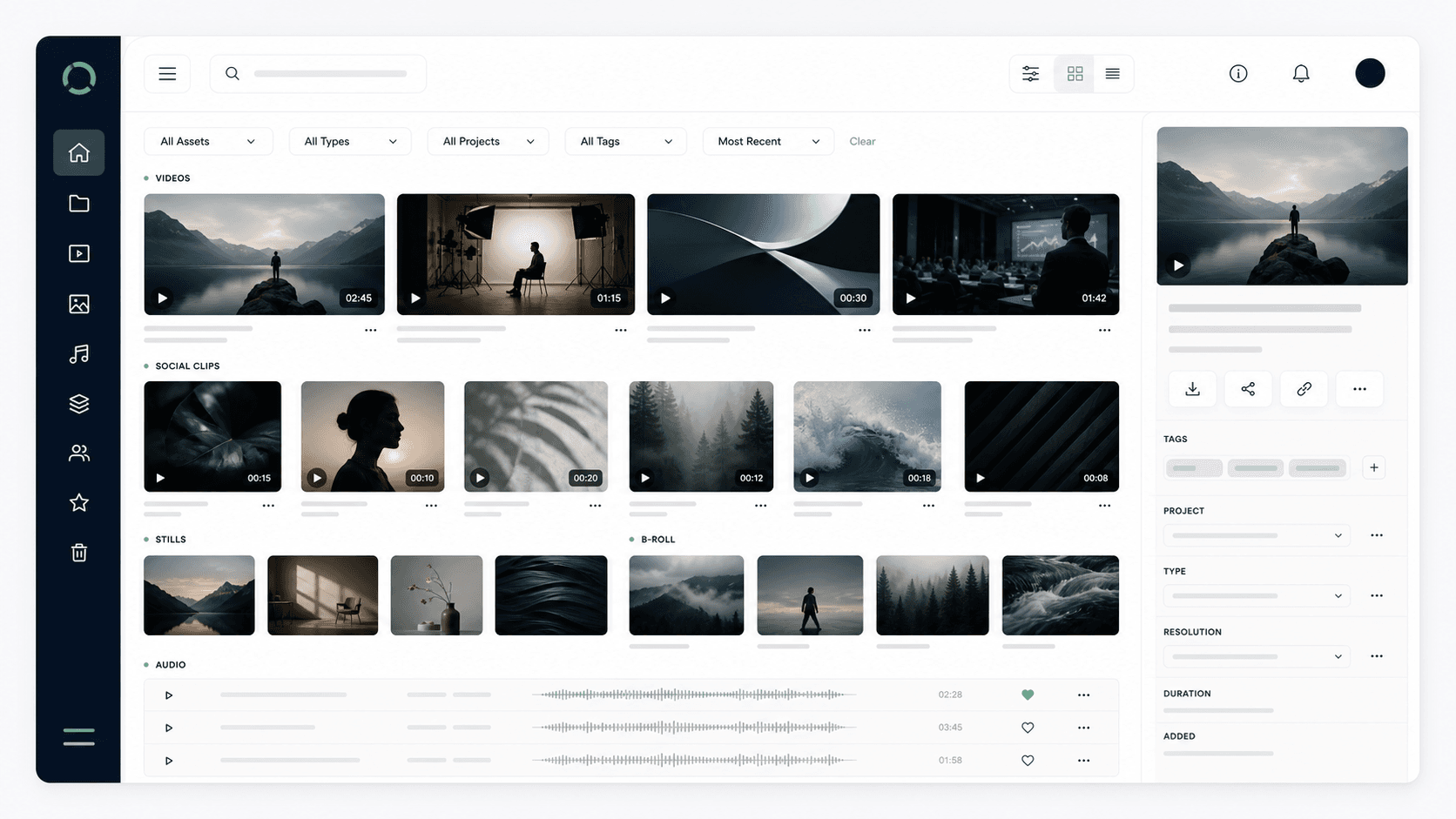This screenshot has width=1456, height=819.
Task: Unfavorite the 02:28 audio track
Action: (1028, 695)
